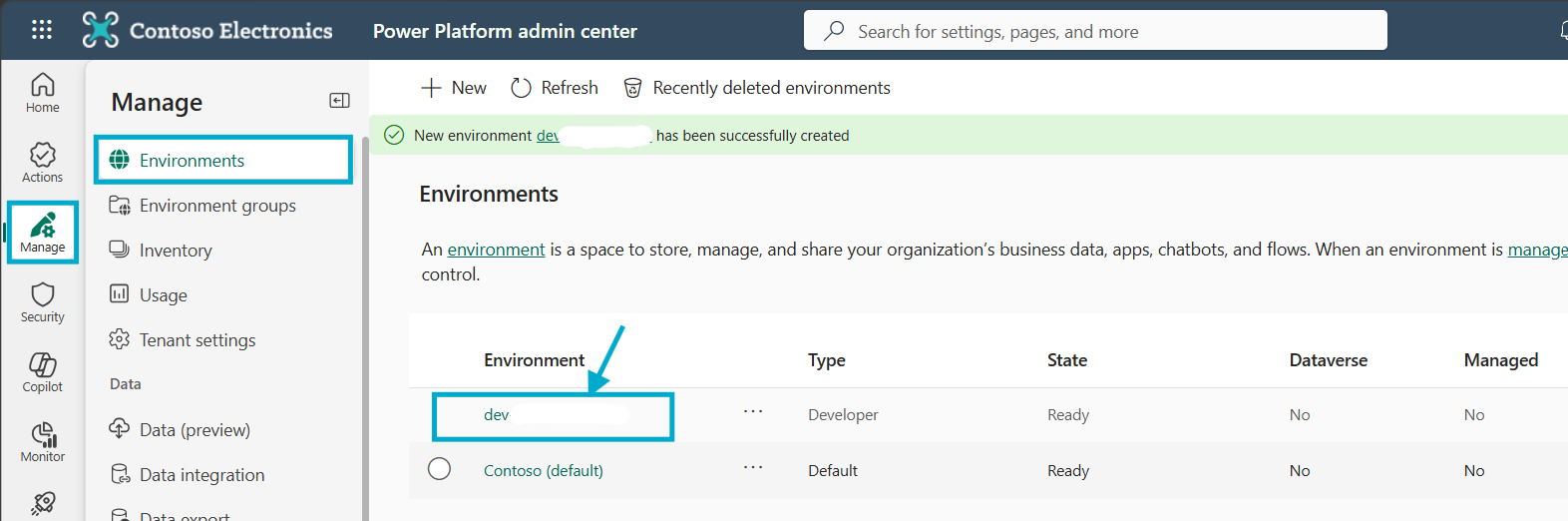The image size is (1568, 521).
Task: Click the Environments page heading
Action: (x=489, y=194)
